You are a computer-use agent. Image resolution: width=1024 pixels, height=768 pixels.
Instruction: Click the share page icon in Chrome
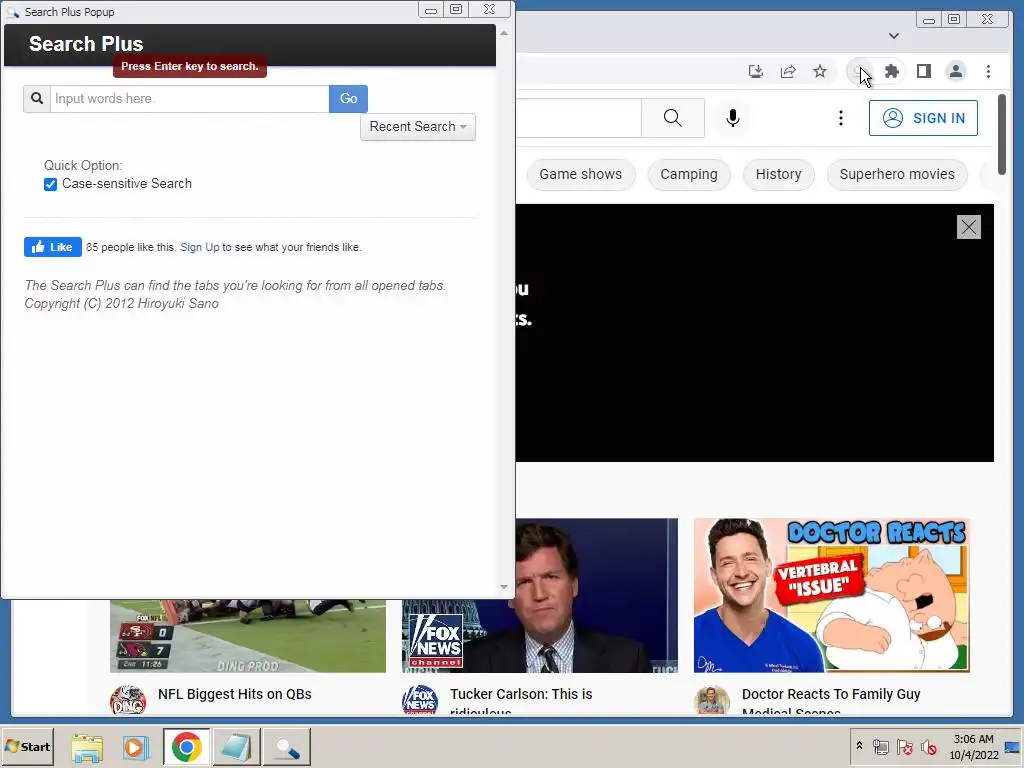click(788, 71)
